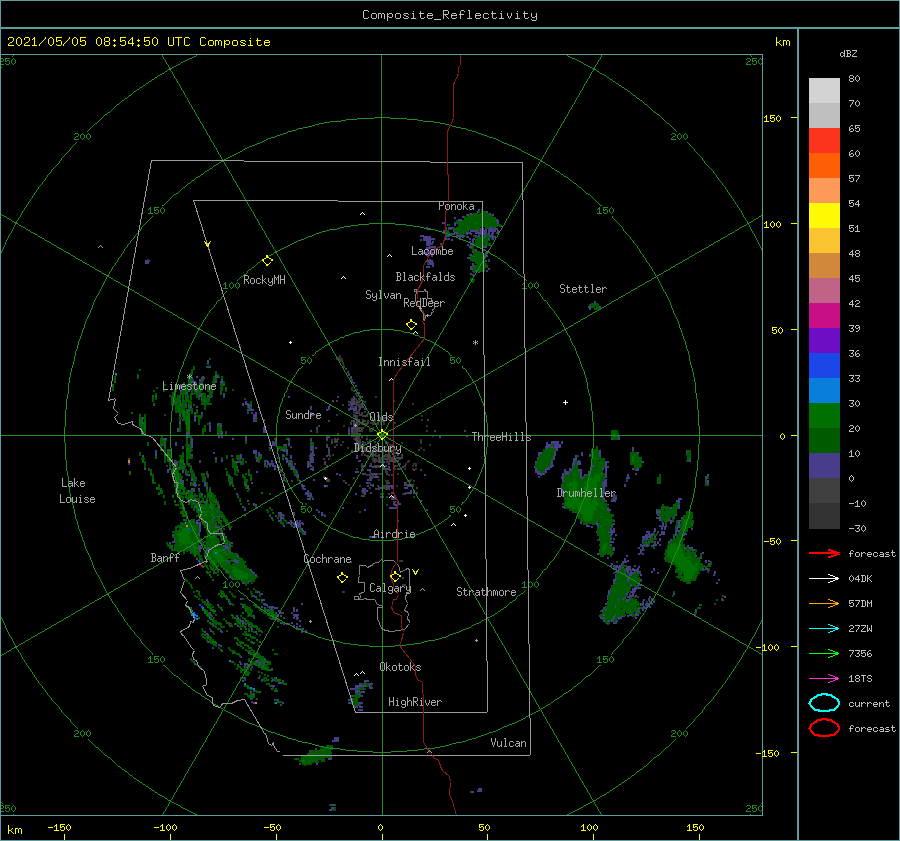The width and height of the screenshot is (900, 841).
Task: Click the yellow diamond marker over Calgary
Action: (395, 576)
